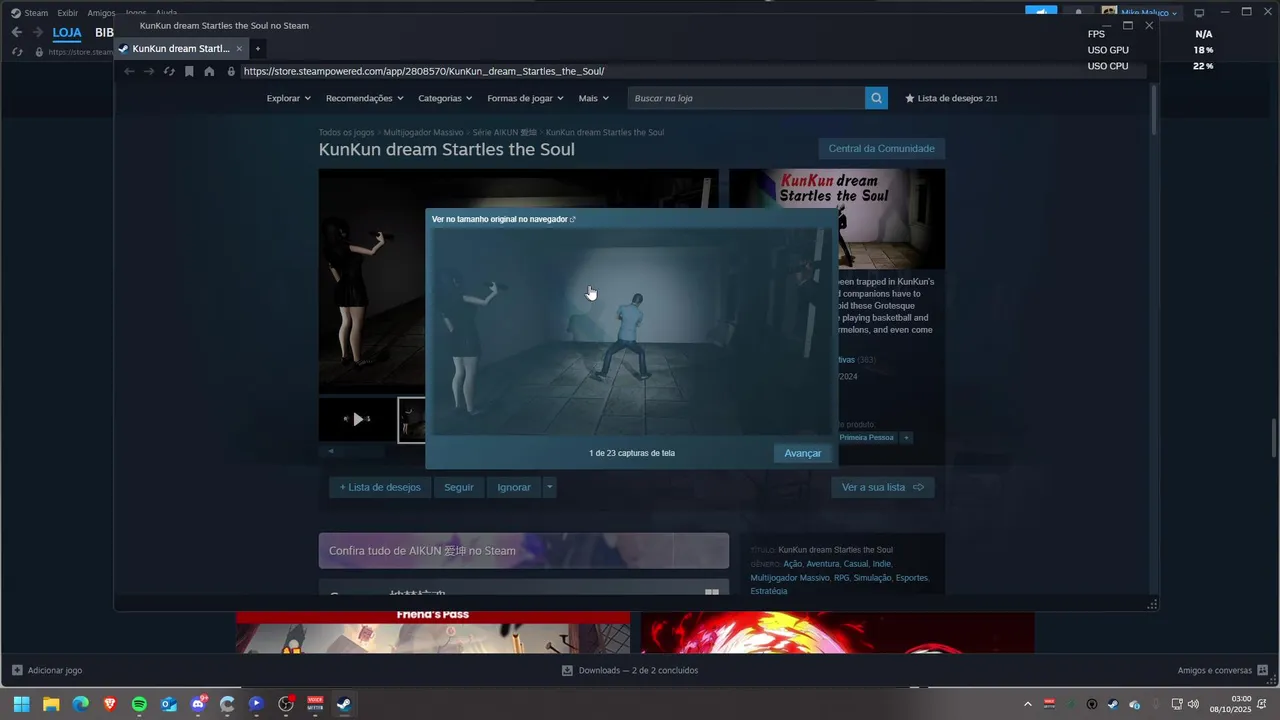Expand the Explorar store menu
The width and height of the screenshot is (1280, 720).
click(x=289, y=98)
